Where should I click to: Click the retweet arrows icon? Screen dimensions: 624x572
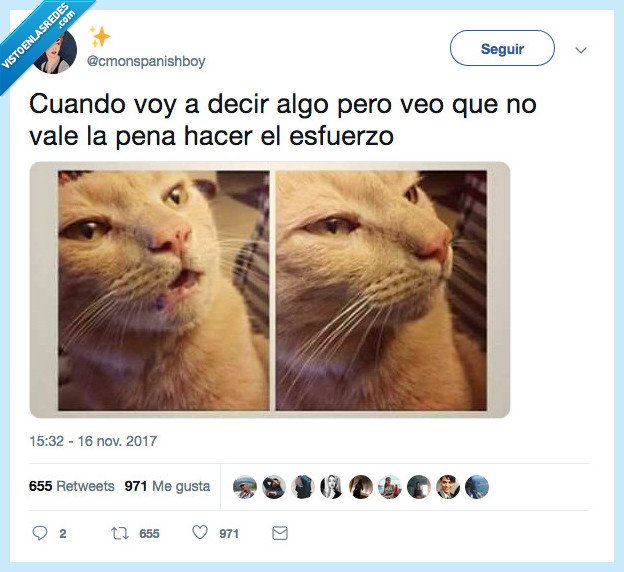[119, 533]
